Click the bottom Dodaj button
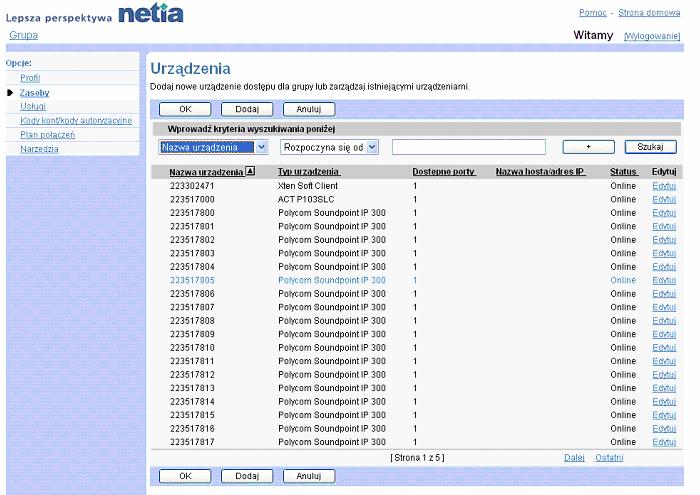This screenshot has width=700, height=495. pos(247,476)
